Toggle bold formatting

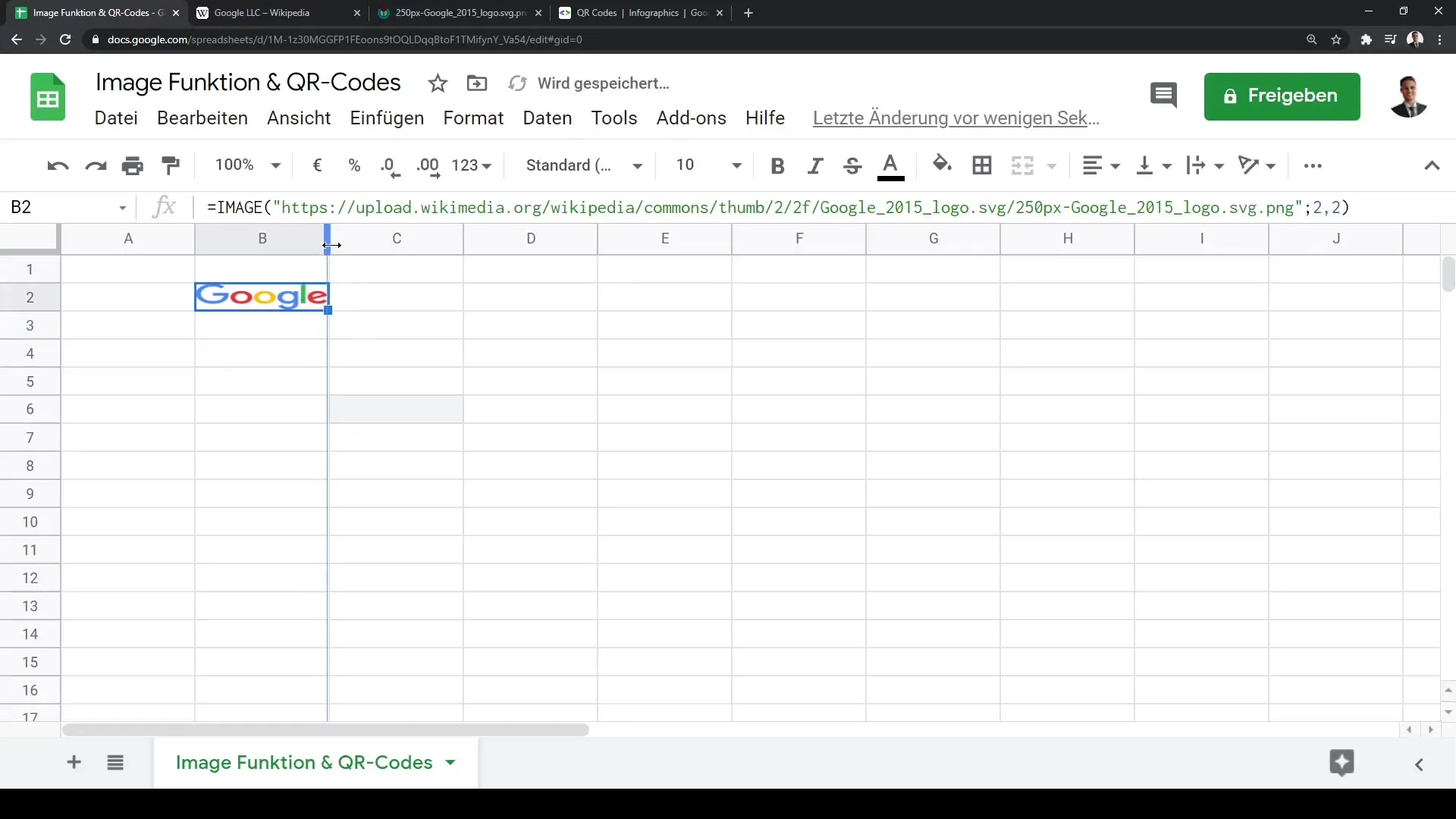tap(777, 165)
